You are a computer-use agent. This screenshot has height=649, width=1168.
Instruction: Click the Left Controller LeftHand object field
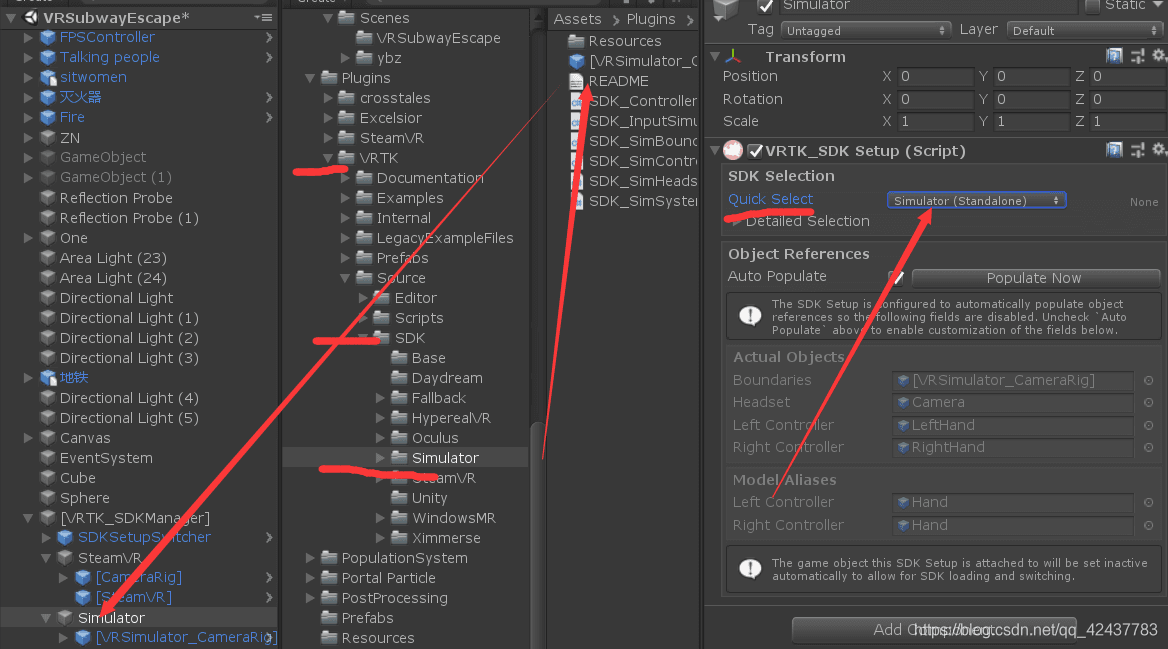[1013, 425]
